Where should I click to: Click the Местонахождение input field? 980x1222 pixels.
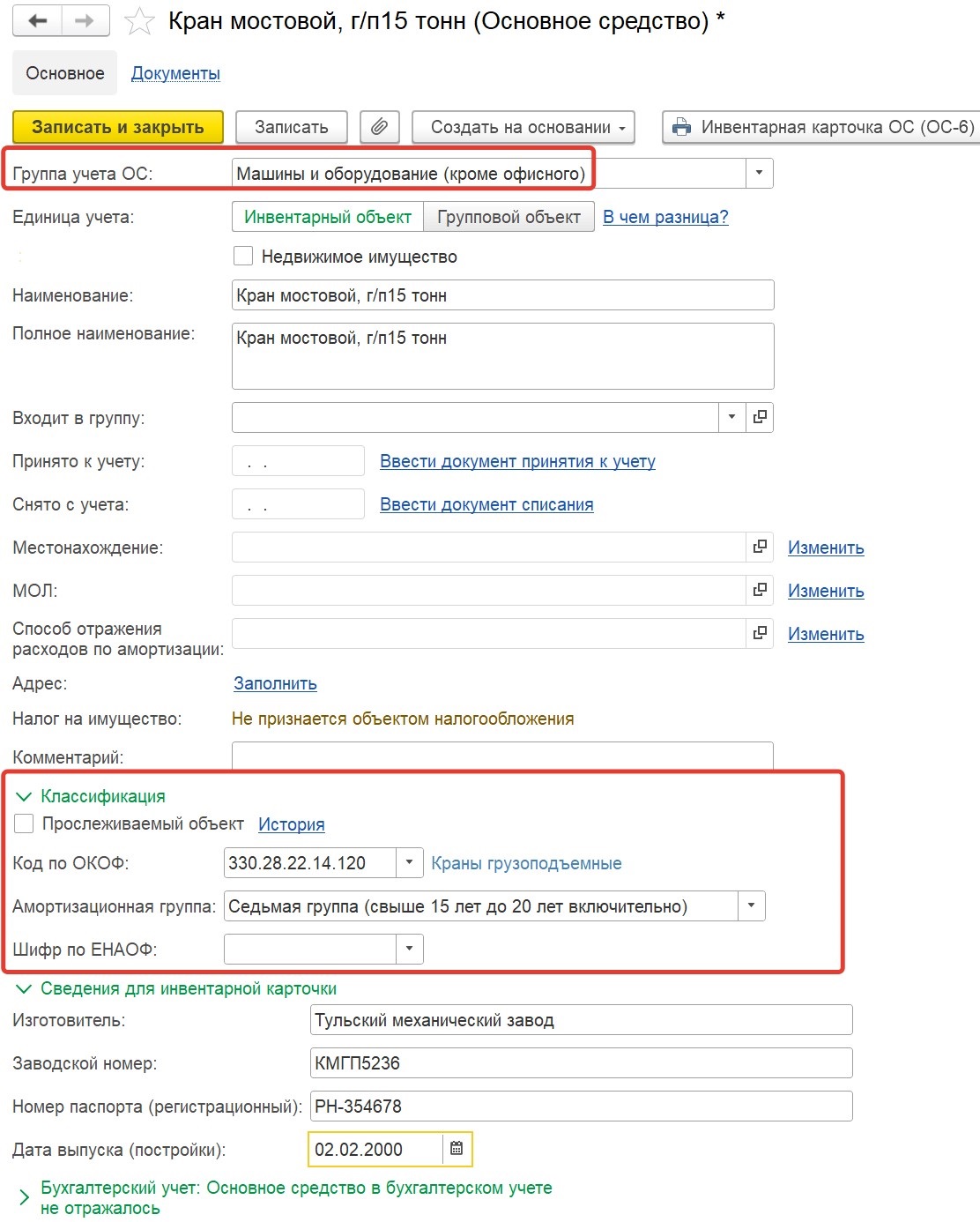tap(489, 547)
